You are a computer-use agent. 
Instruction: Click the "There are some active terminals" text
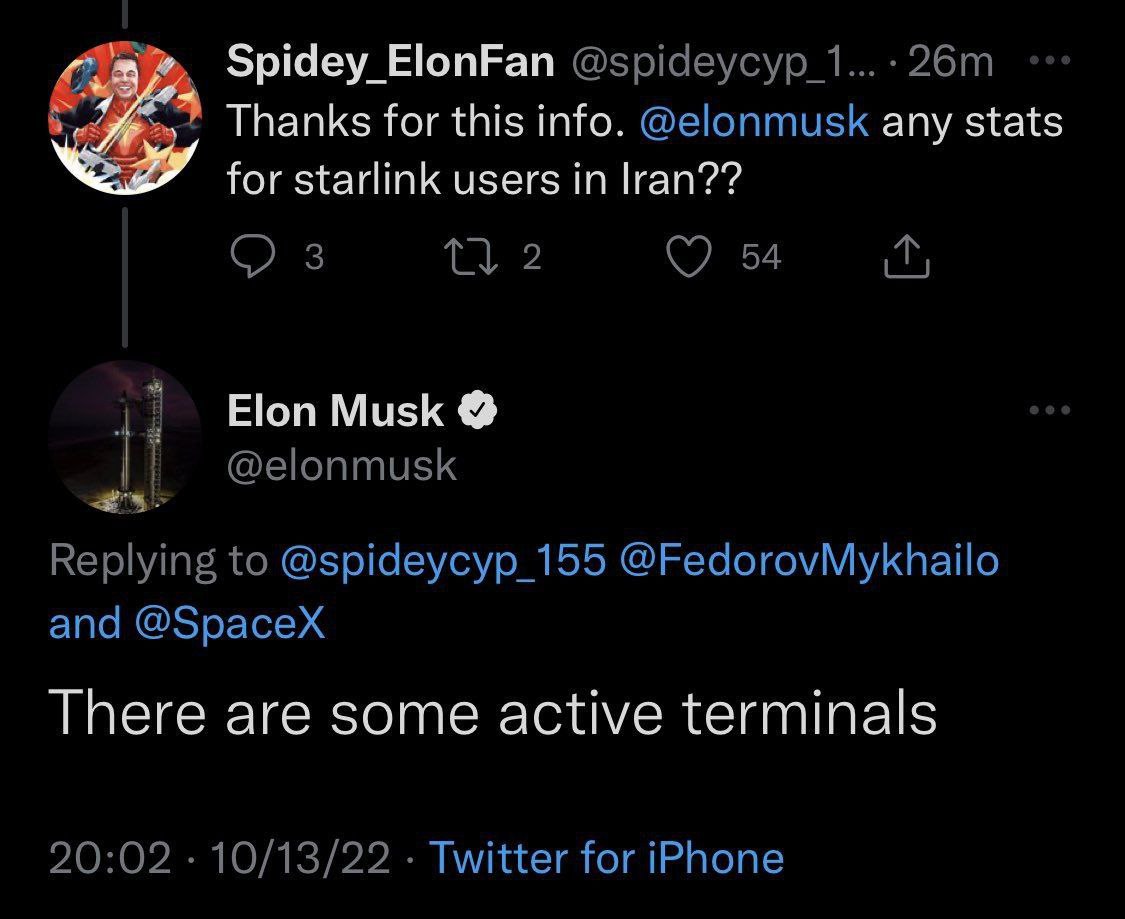coord(492,713)
